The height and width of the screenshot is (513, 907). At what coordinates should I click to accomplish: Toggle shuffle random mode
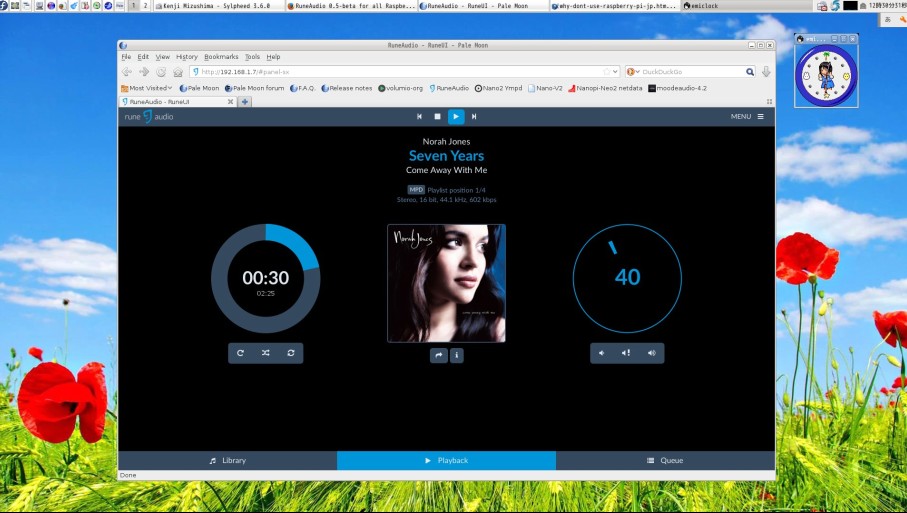pos(265,353)
